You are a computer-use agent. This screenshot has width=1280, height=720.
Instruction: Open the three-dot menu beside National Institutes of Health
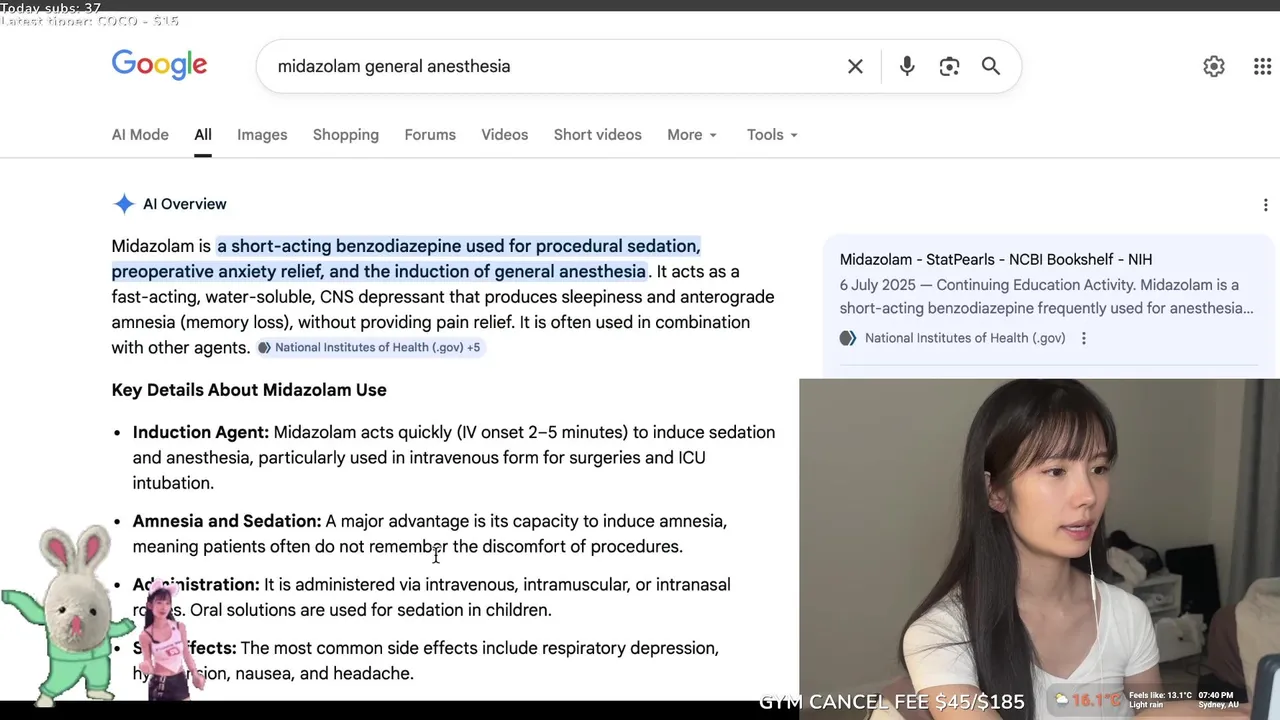point(1084,338)
